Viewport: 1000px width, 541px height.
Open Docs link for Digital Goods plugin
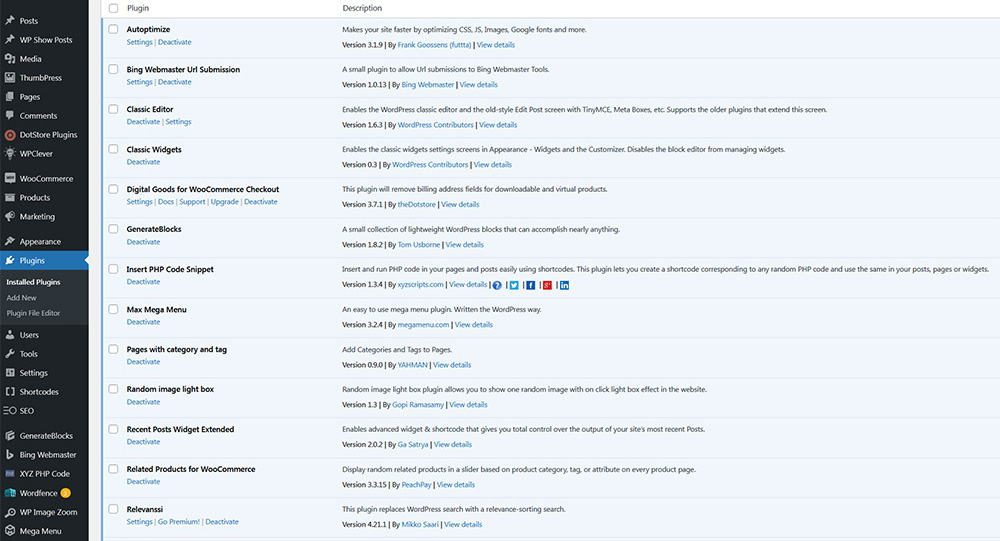point(166,202)
